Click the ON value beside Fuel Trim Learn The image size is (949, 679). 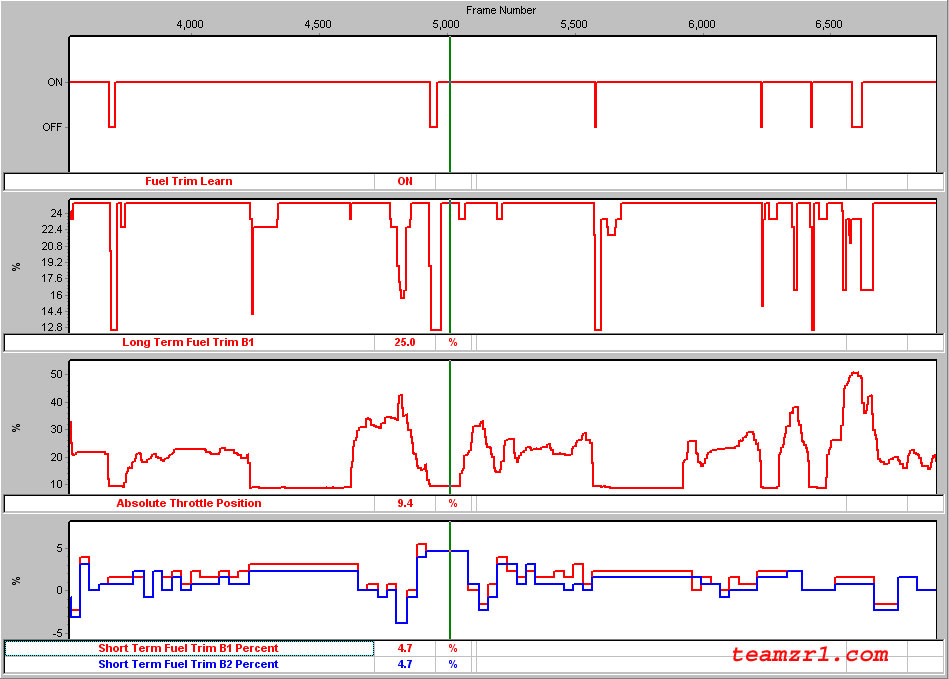point(404,181)
